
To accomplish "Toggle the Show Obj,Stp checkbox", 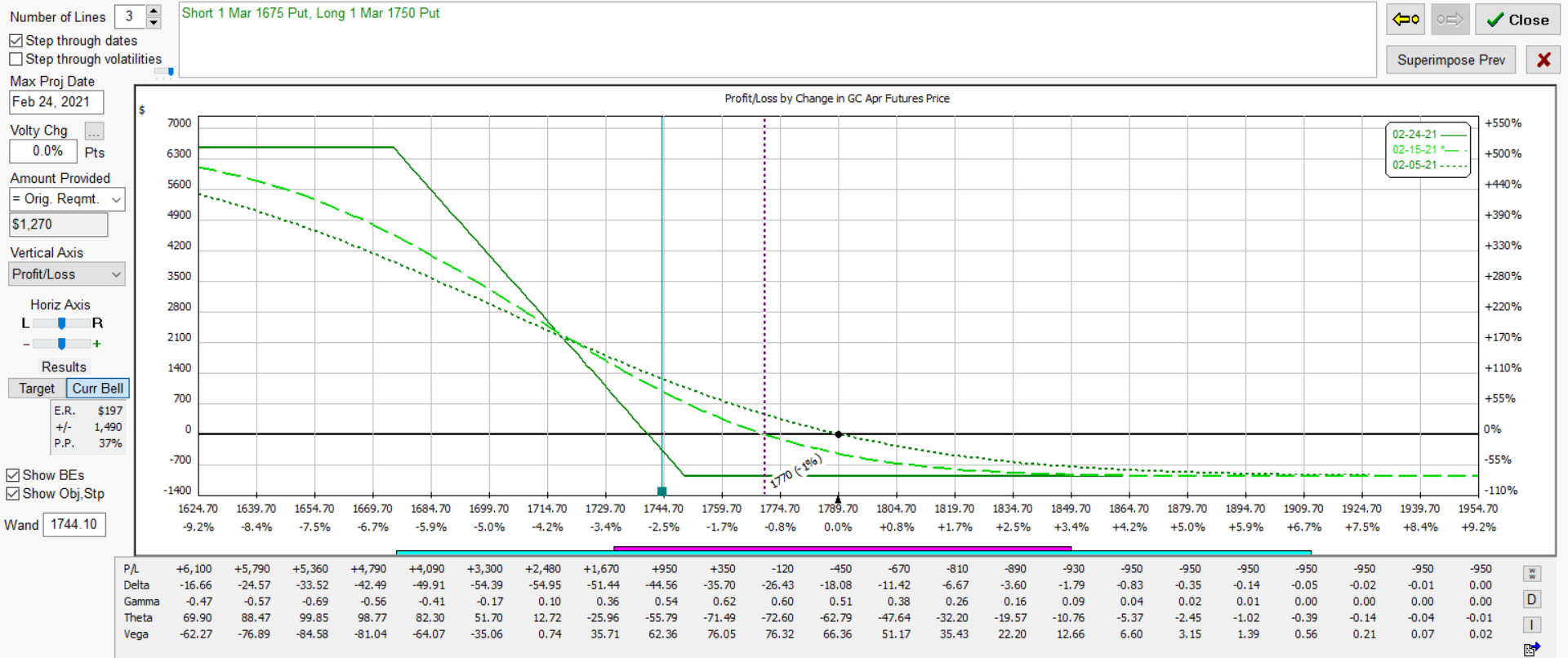I will coord(12,494).
